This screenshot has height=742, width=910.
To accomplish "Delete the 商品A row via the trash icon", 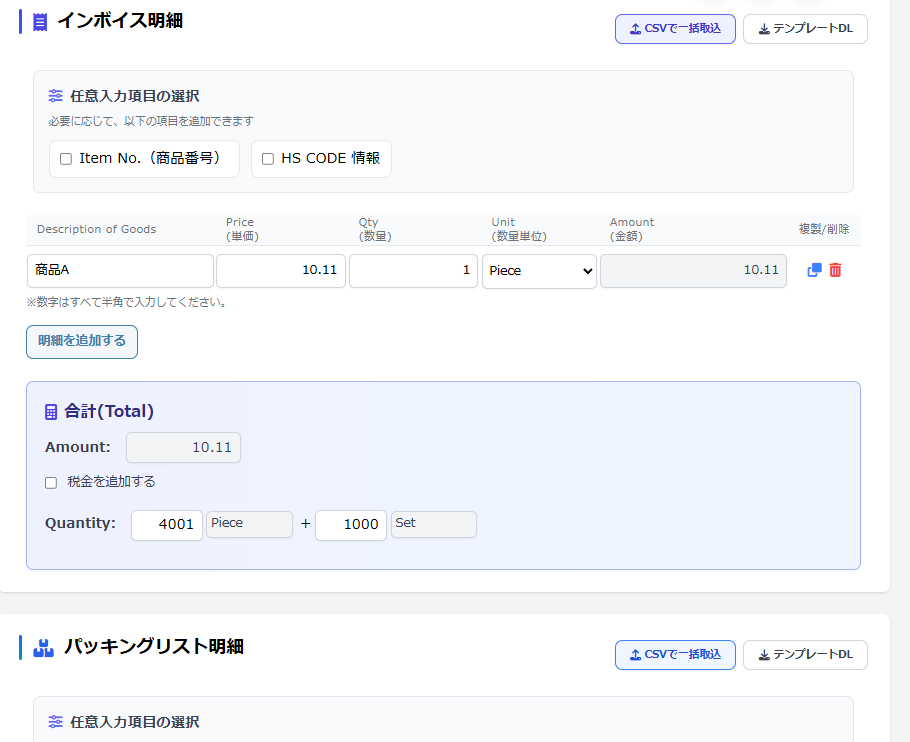I will click(836, 270).
